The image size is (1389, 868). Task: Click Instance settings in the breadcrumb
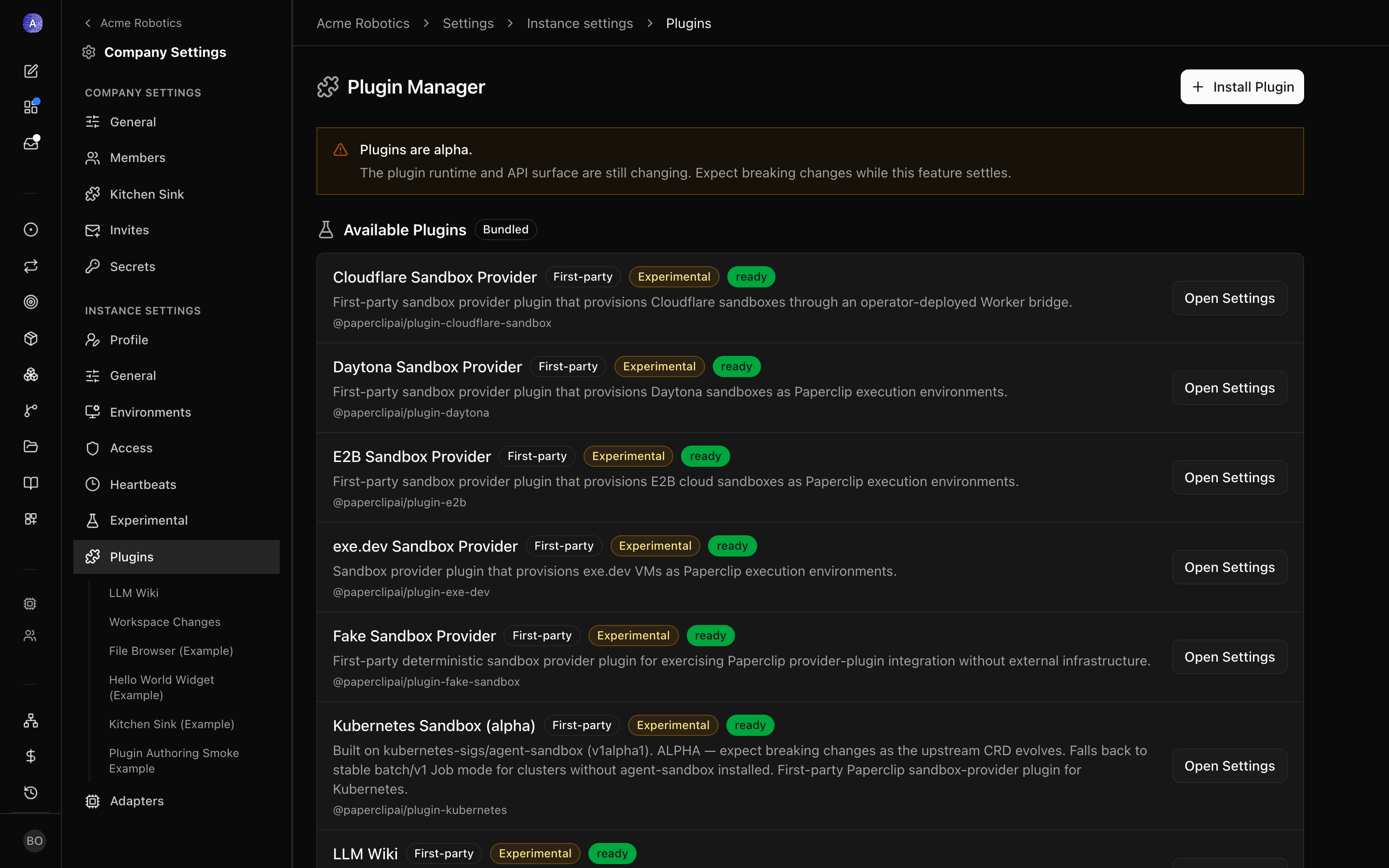pos(580,23)
